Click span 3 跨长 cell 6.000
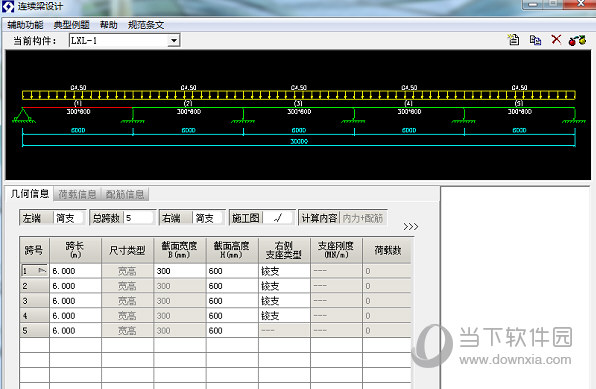The width and height of the screenshot is (596, 389). (x=75, y=301)
